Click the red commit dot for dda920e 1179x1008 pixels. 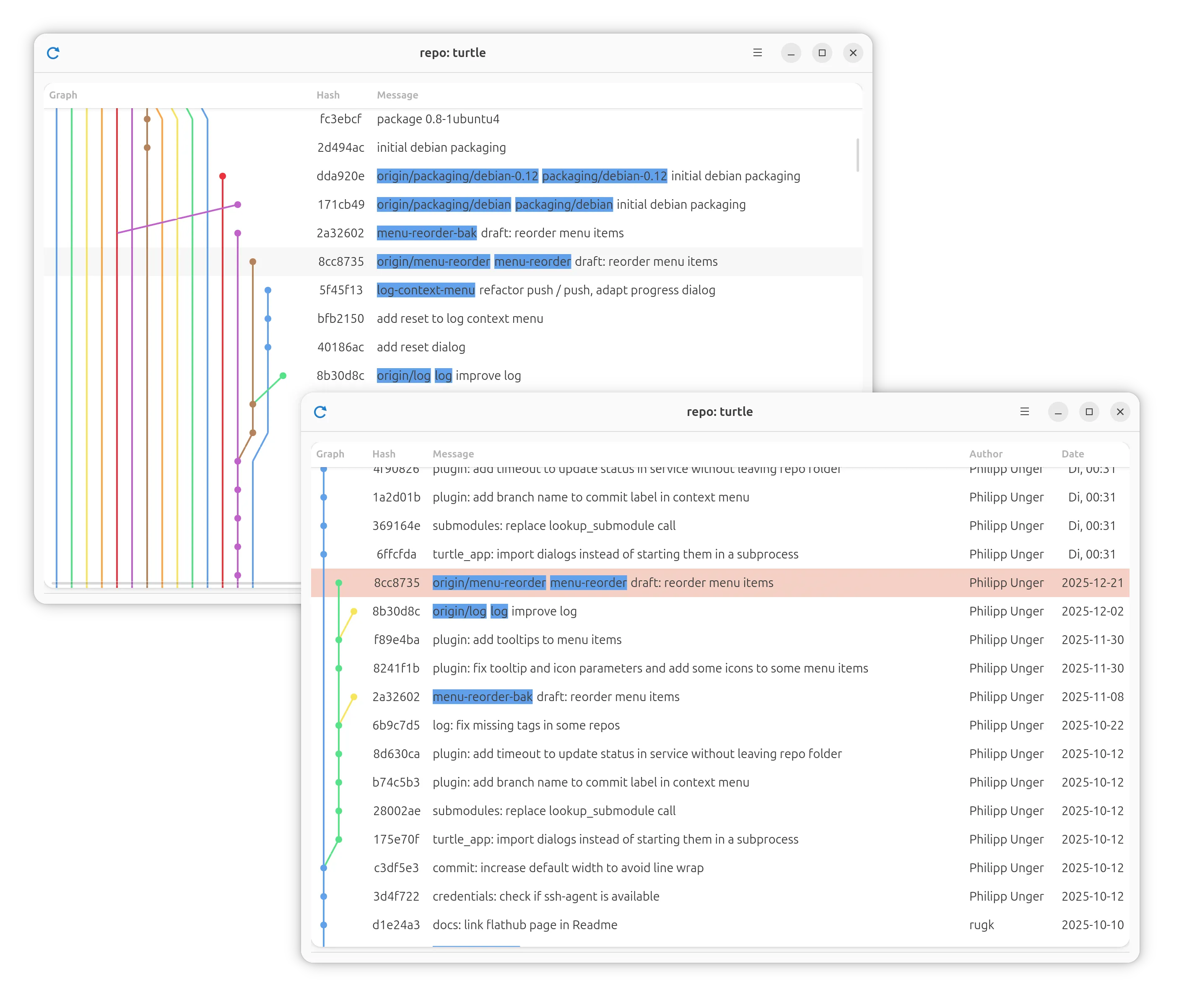tap(223, 177)
